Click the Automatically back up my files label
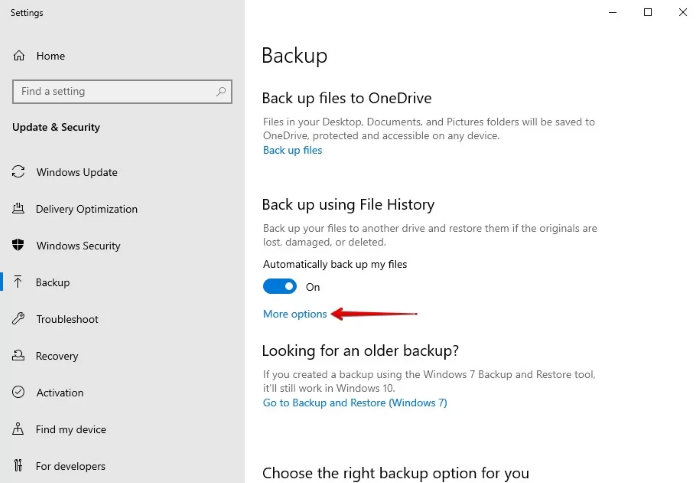Screen dimensions: 700x483 335,264
